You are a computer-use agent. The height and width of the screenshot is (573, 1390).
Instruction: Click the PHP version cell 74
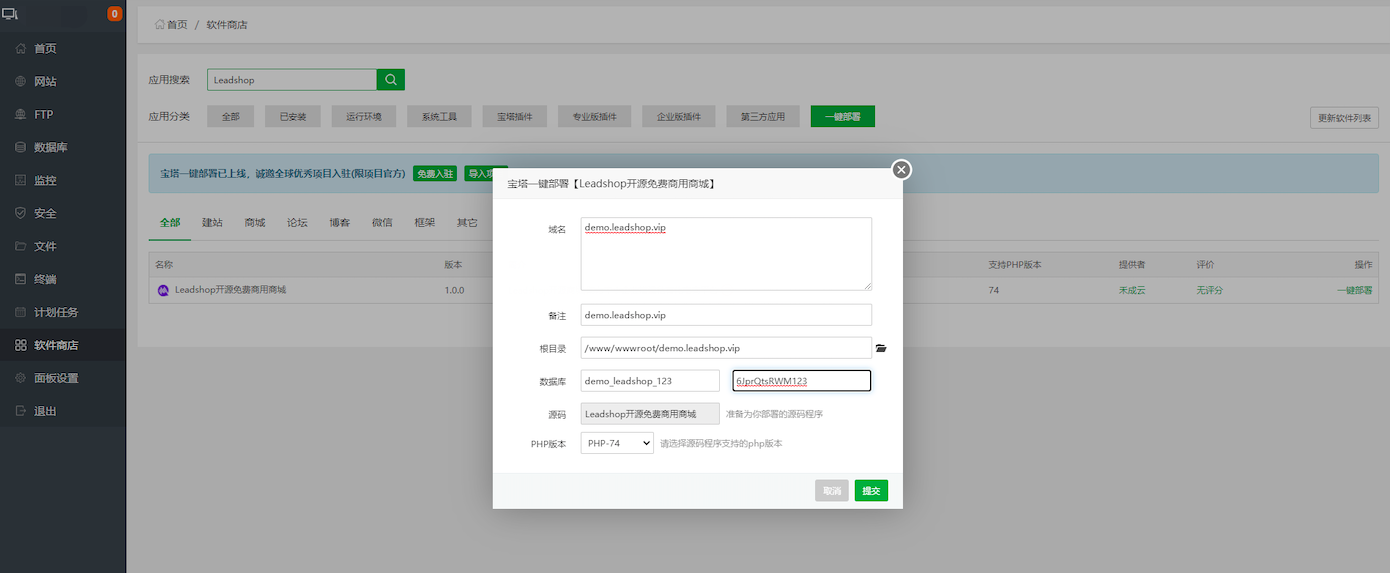[x=994, y=290]
